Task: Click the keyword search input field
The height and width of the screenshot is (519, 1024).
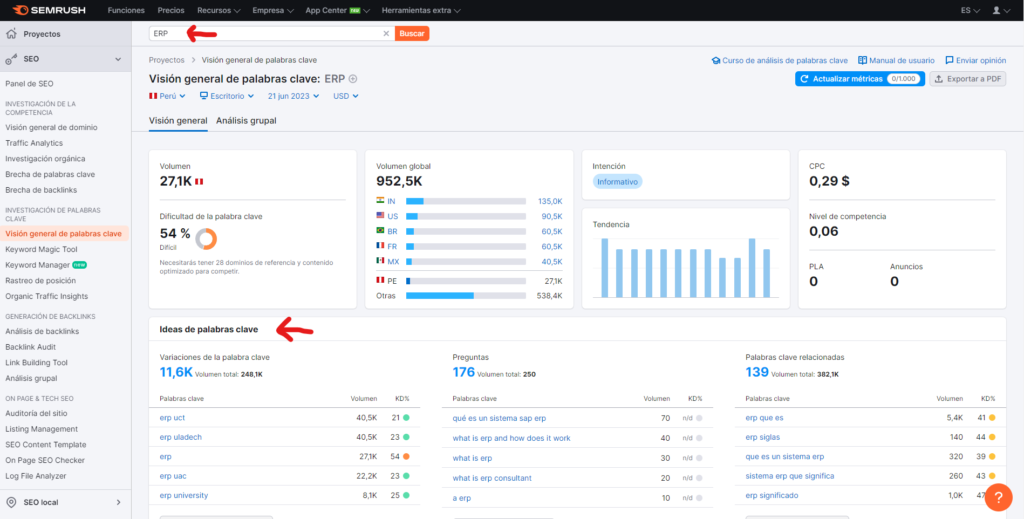Action: point(264,33)
